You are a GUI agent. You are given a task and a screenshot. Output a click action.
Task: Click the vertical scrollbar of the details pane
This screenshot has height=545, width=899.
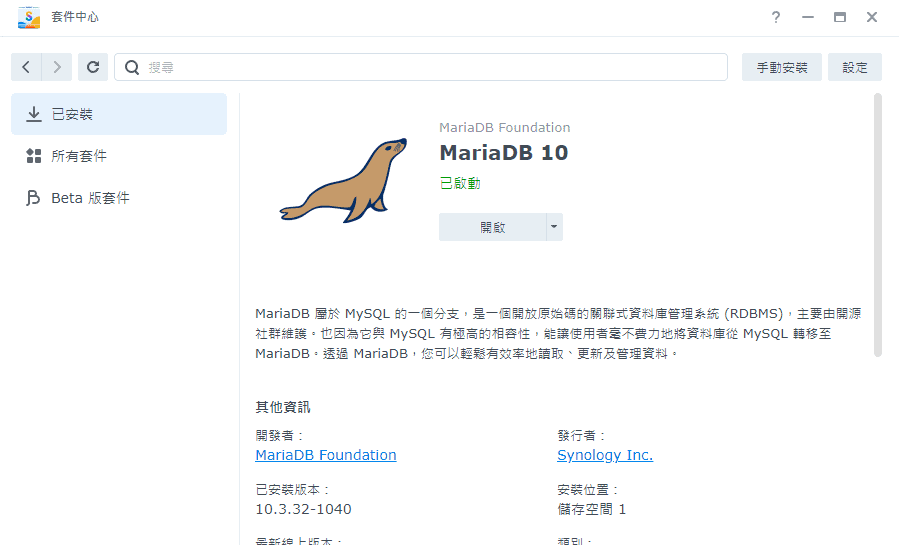[877, 225]
